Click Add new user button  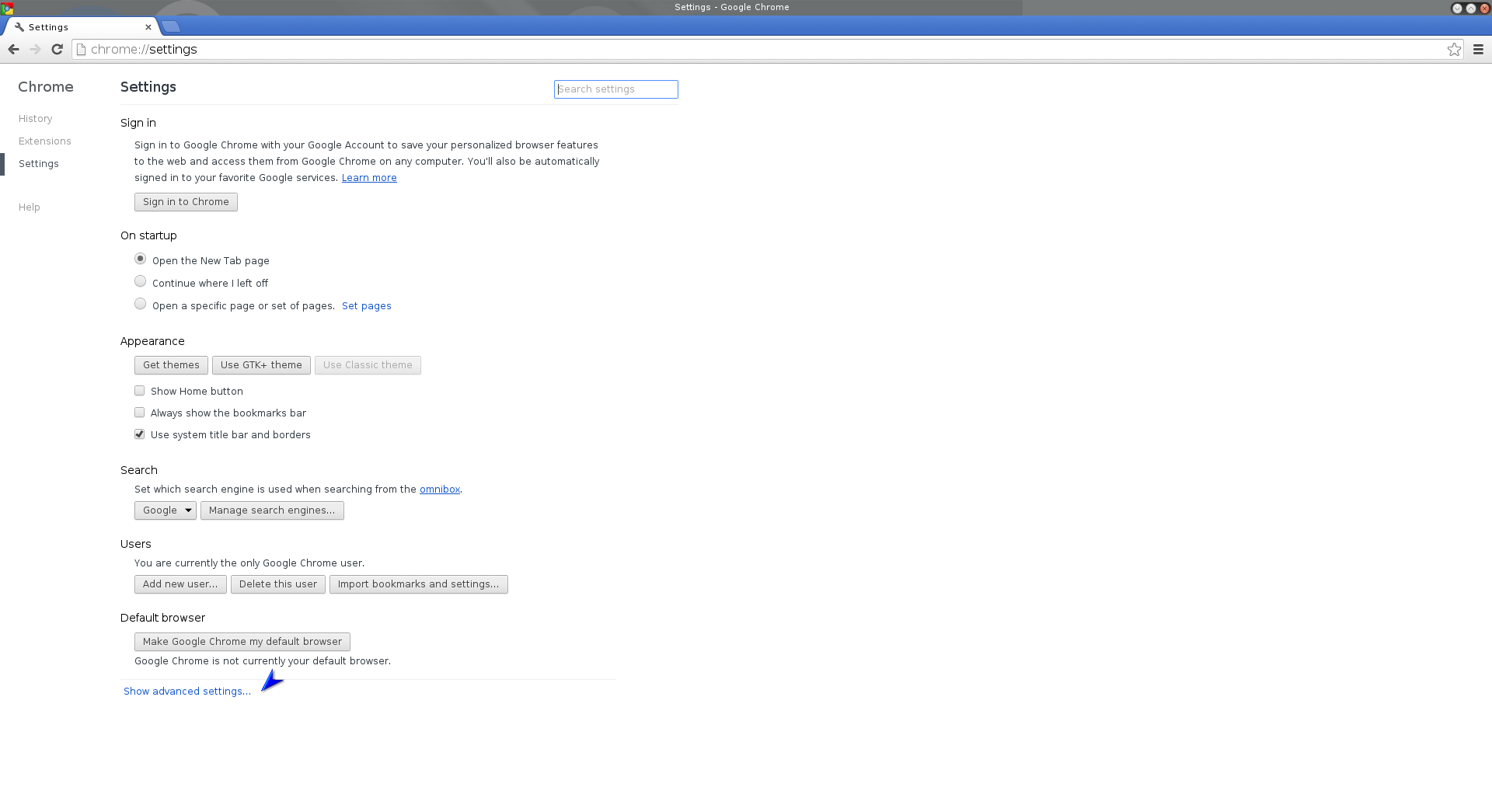click(x=180, y=584)
